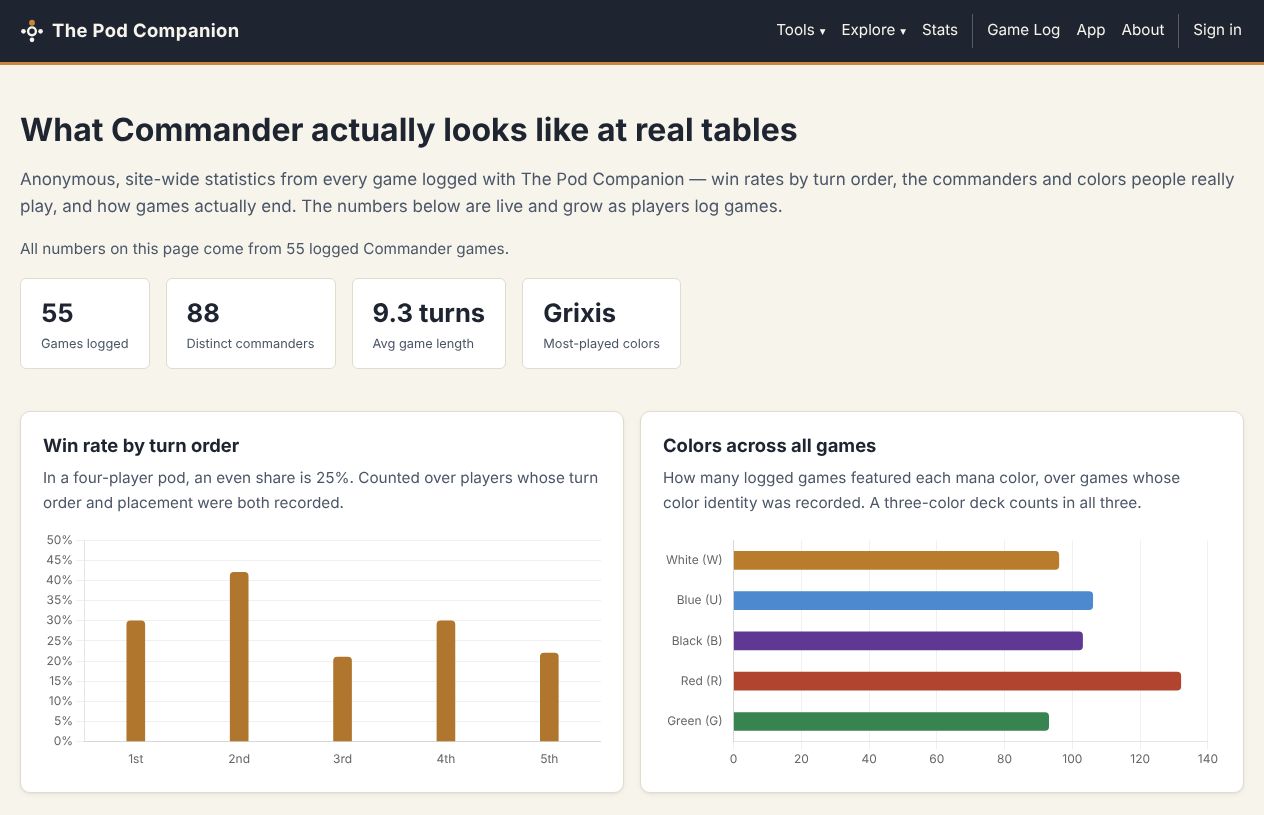Open the About page
1264x815 pixels.
click(x=1143, y=30)
